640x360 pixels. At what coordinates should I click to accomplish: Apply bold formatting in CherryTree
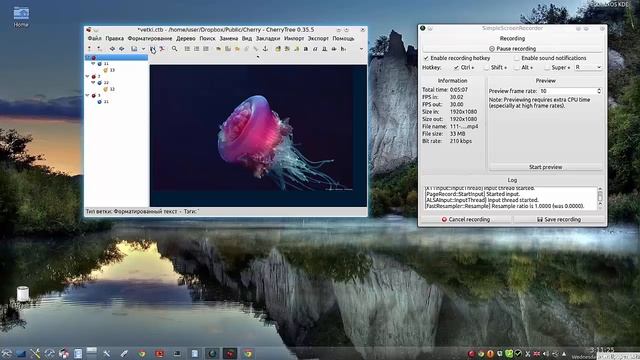[306, 49]
